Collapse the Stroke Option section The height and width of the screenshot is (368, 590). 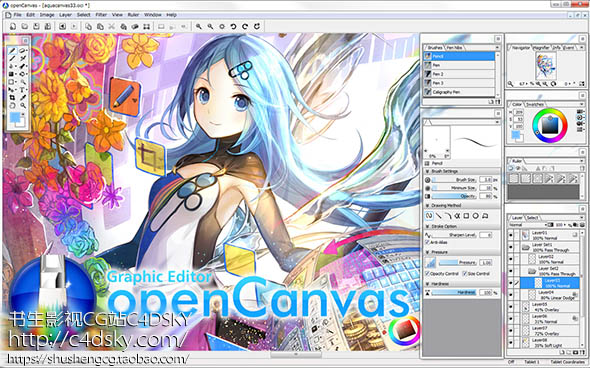coord(428,227)
